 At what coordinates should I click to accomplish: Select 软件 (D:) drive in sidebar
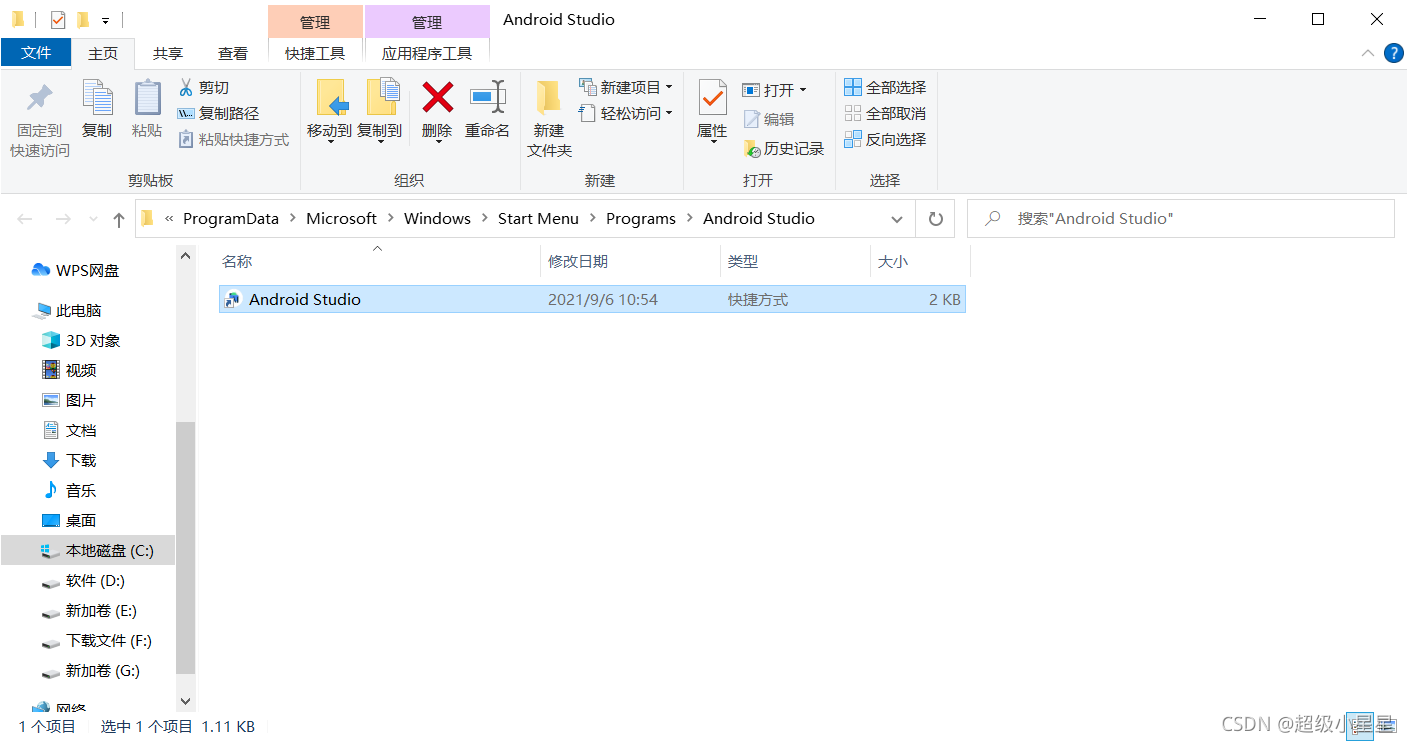point(83,580)
